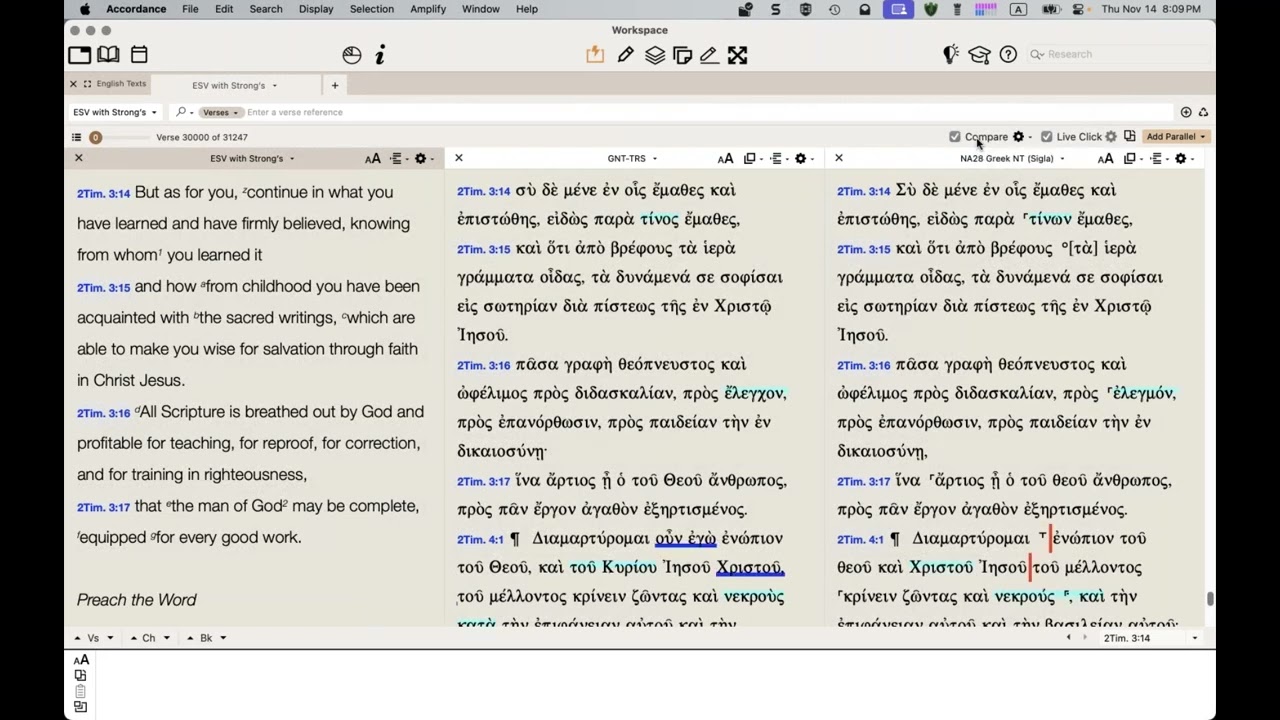Open the Info pane italic i icon

click(x=380, y=56)
